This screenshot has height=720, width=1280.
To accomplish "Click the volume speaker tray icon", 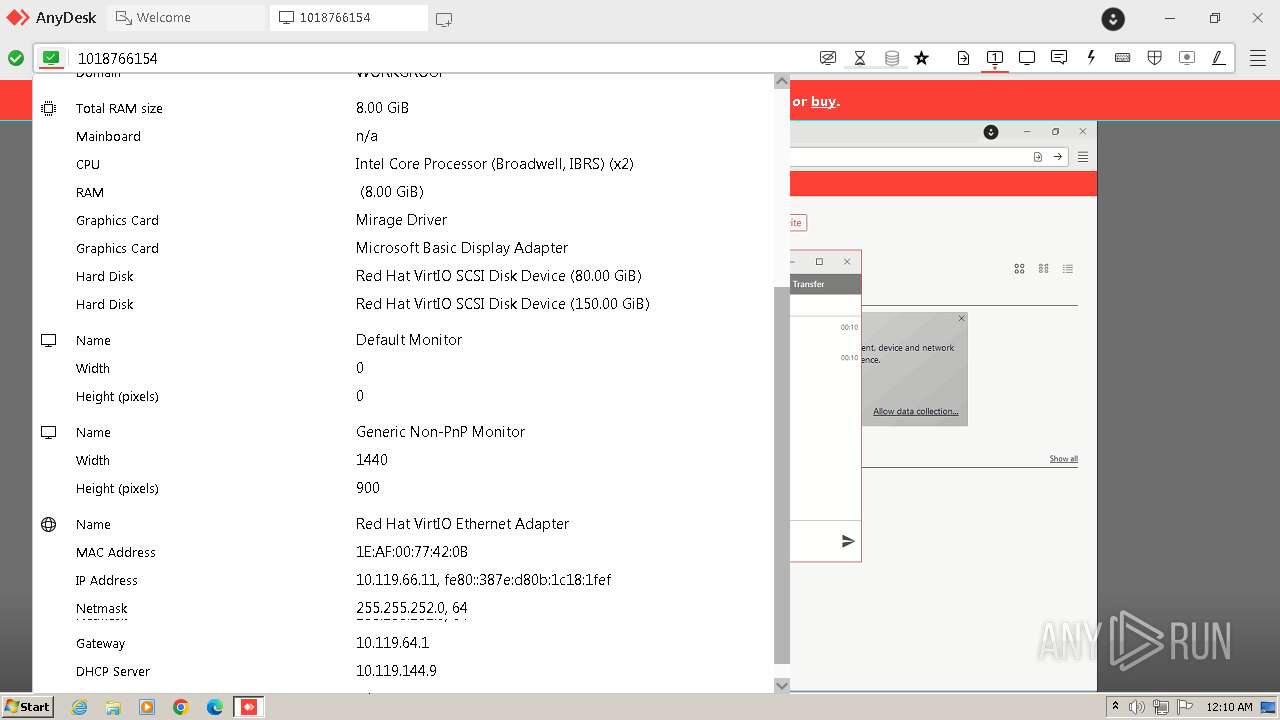I will 1137,707.
